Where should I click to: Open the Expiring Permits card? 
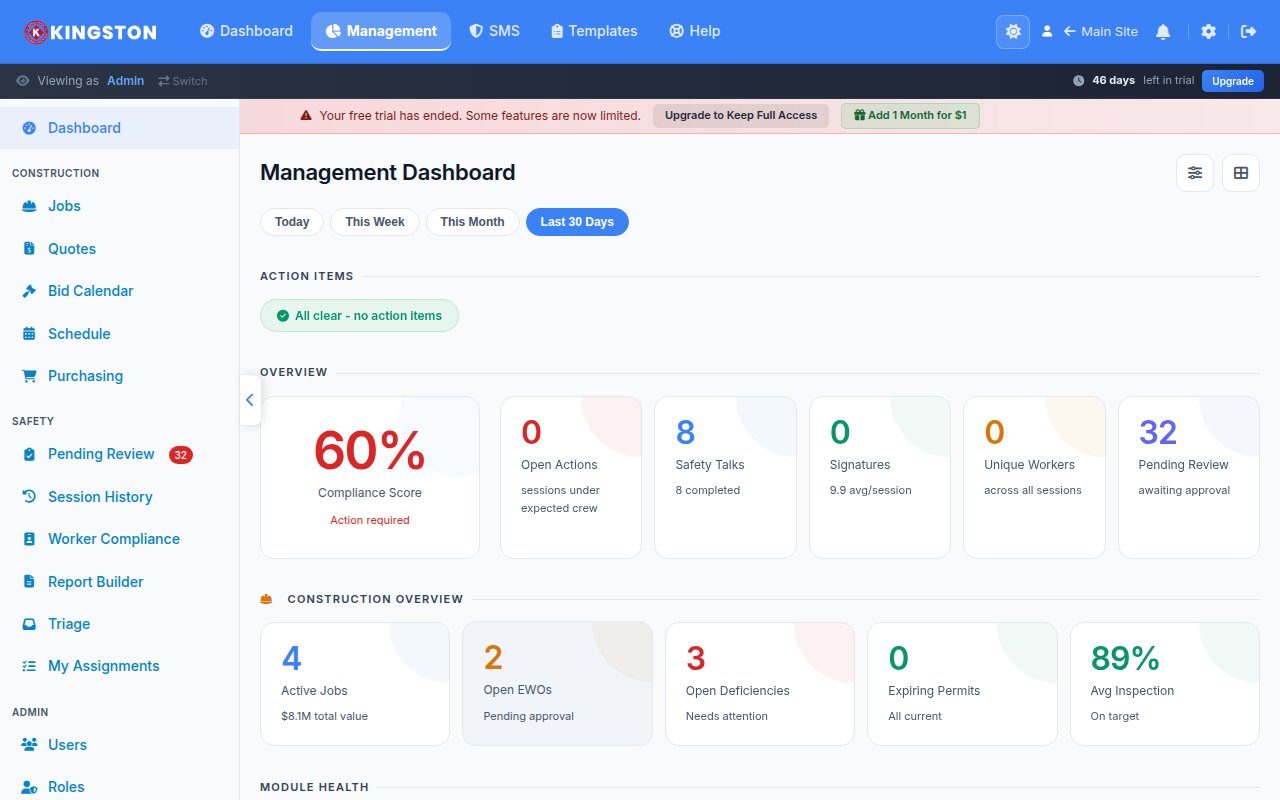tap(962, 684)
